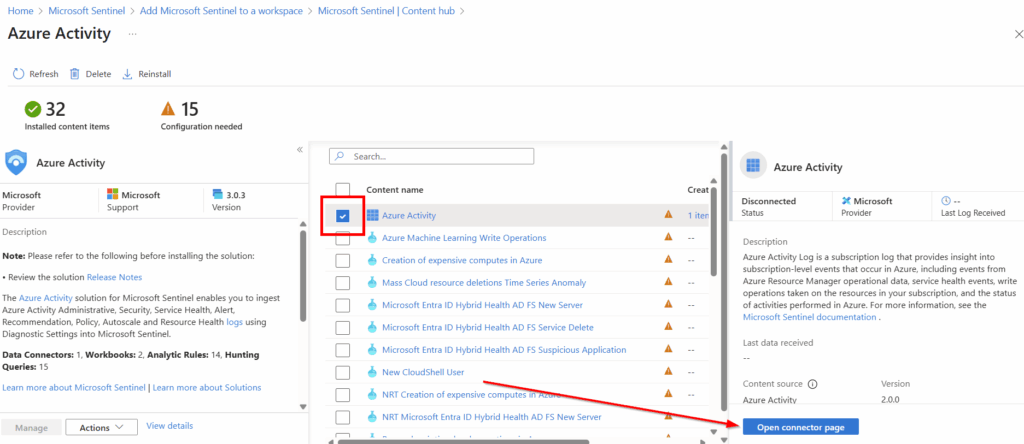Click the data connector grid icon in Azure Activity row
This screenshot has height=444, width=1024.
coord(373,215)
